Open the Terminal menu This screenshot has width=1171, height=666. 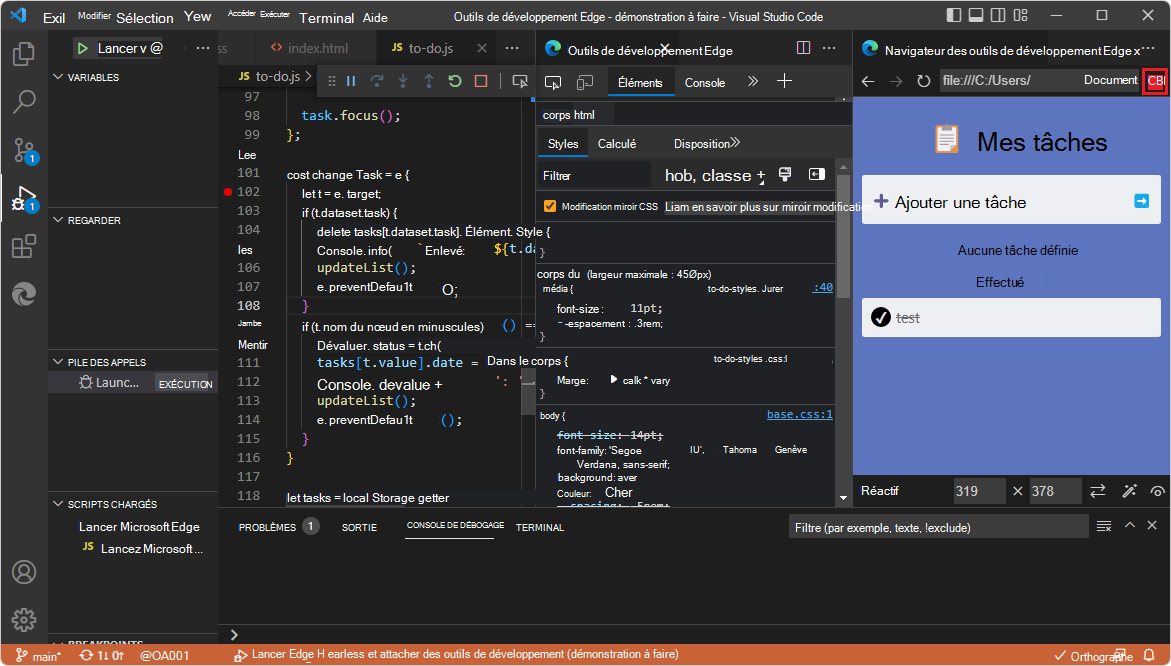327,17
